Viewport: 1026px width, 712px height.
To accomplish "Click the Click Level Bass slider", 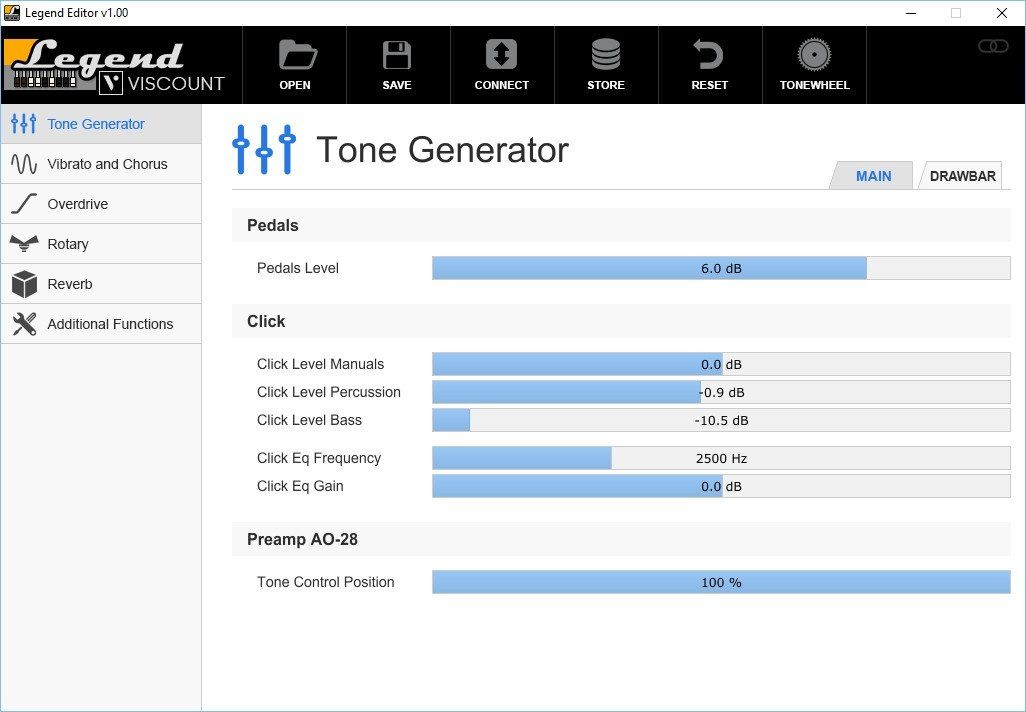I will [x=721, y=420].
